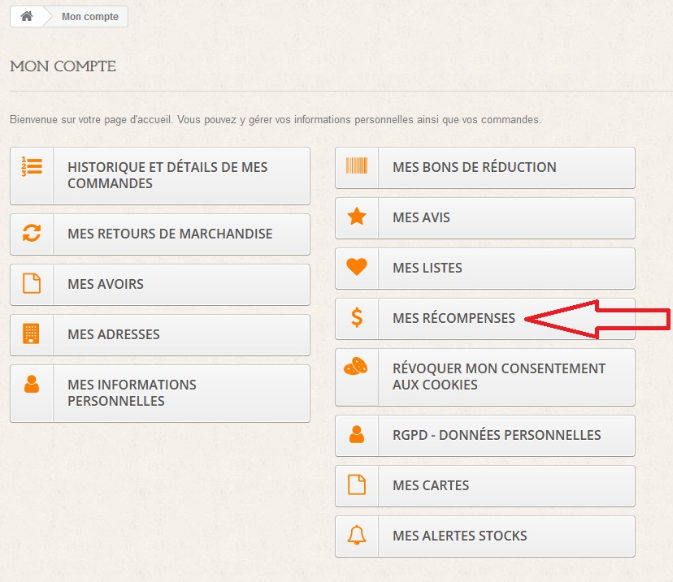Click the person icon for Mes informations personnelles

[32, 384]
